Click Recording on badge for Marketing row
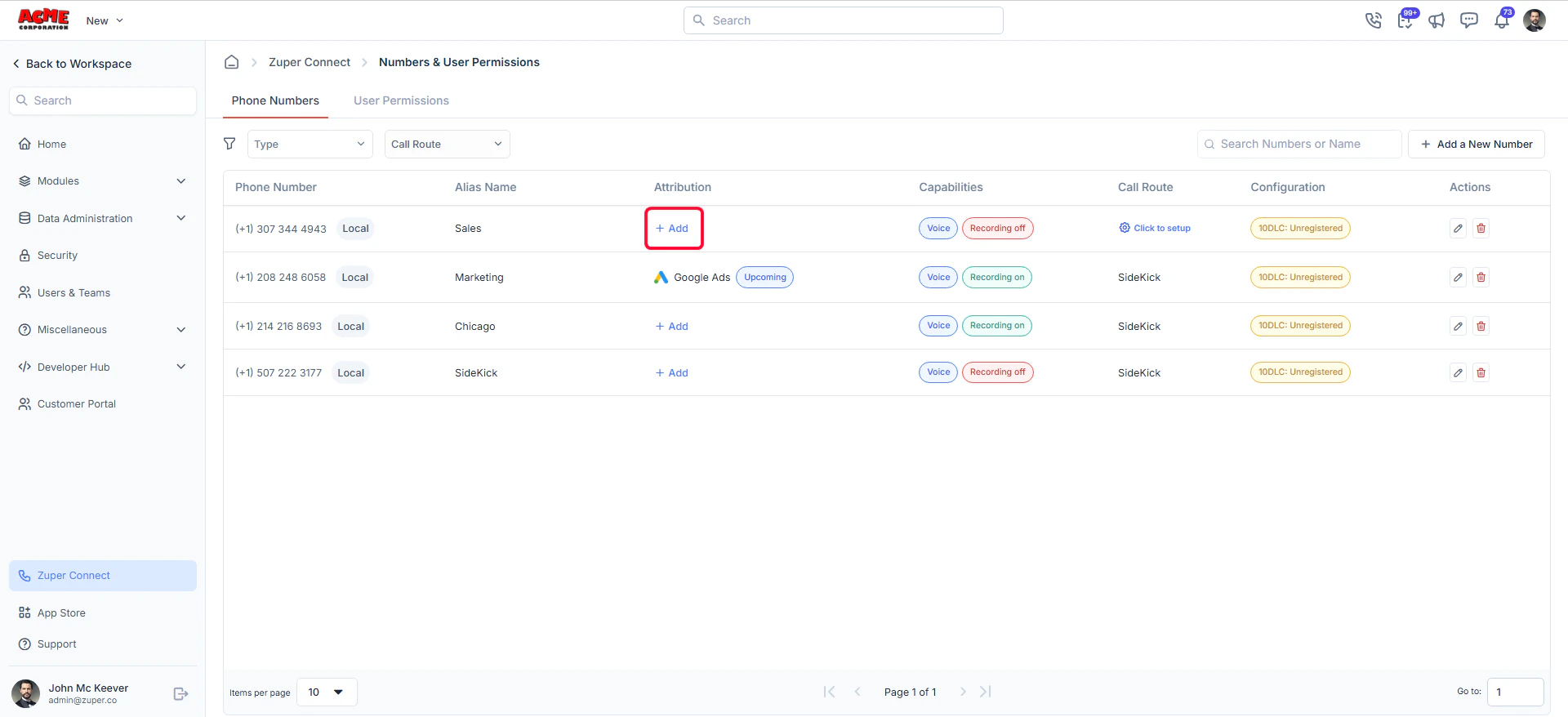 click(x=997, y=278)
